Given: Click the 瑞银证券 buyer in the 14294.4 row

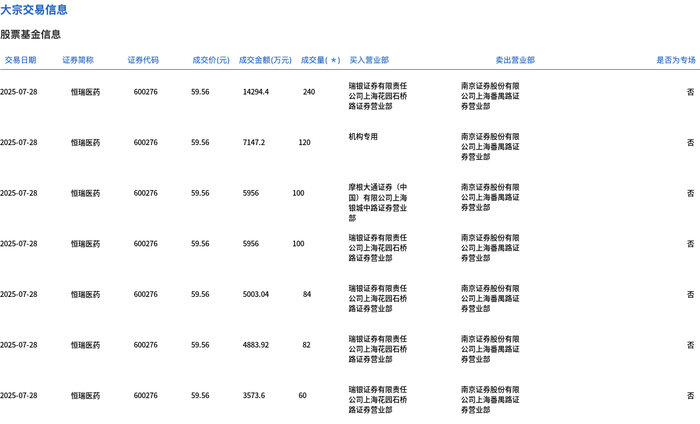Looking at the screenshot, I should (x=378, y=96).
